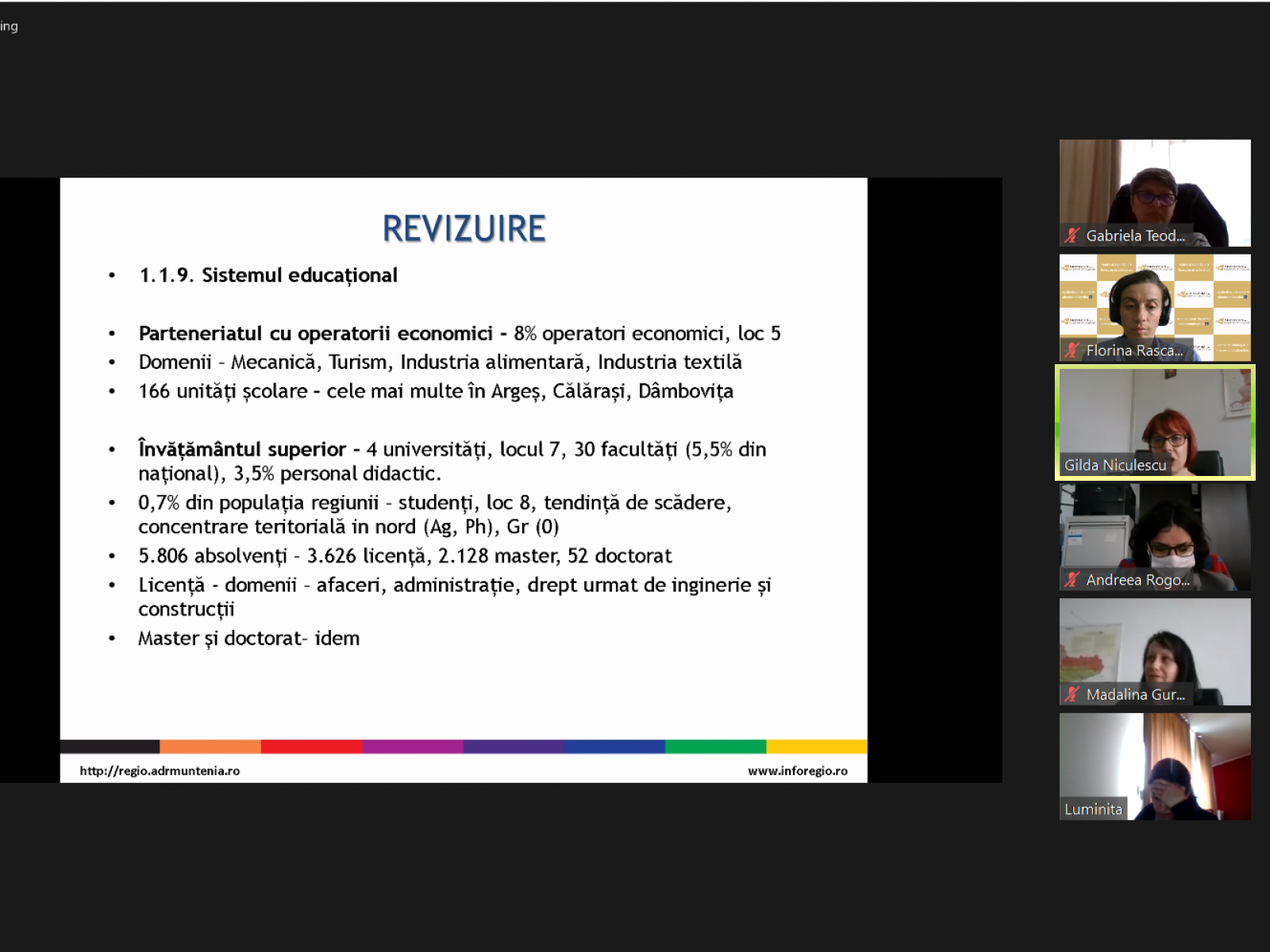This screenshot has width=1270, height=952.
Task: Click muted microphone icon beside Florina Rasca...
Action: pyautogui.click(x=1072, y=350)
